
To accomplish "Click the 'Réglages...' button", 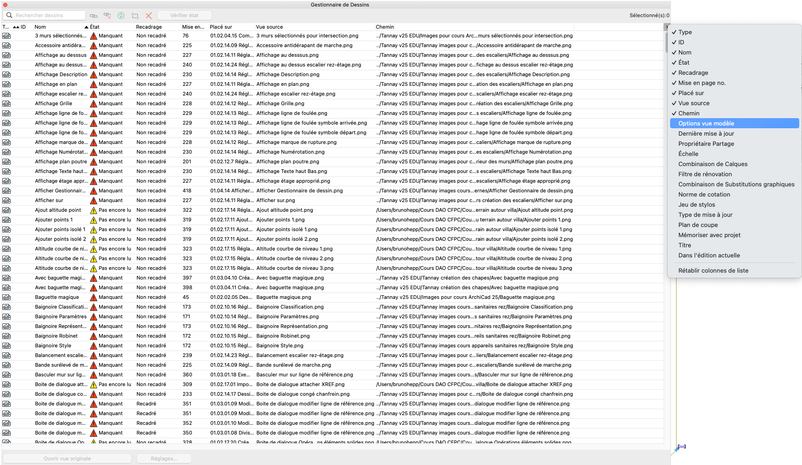I will click(x=164, y=458).
